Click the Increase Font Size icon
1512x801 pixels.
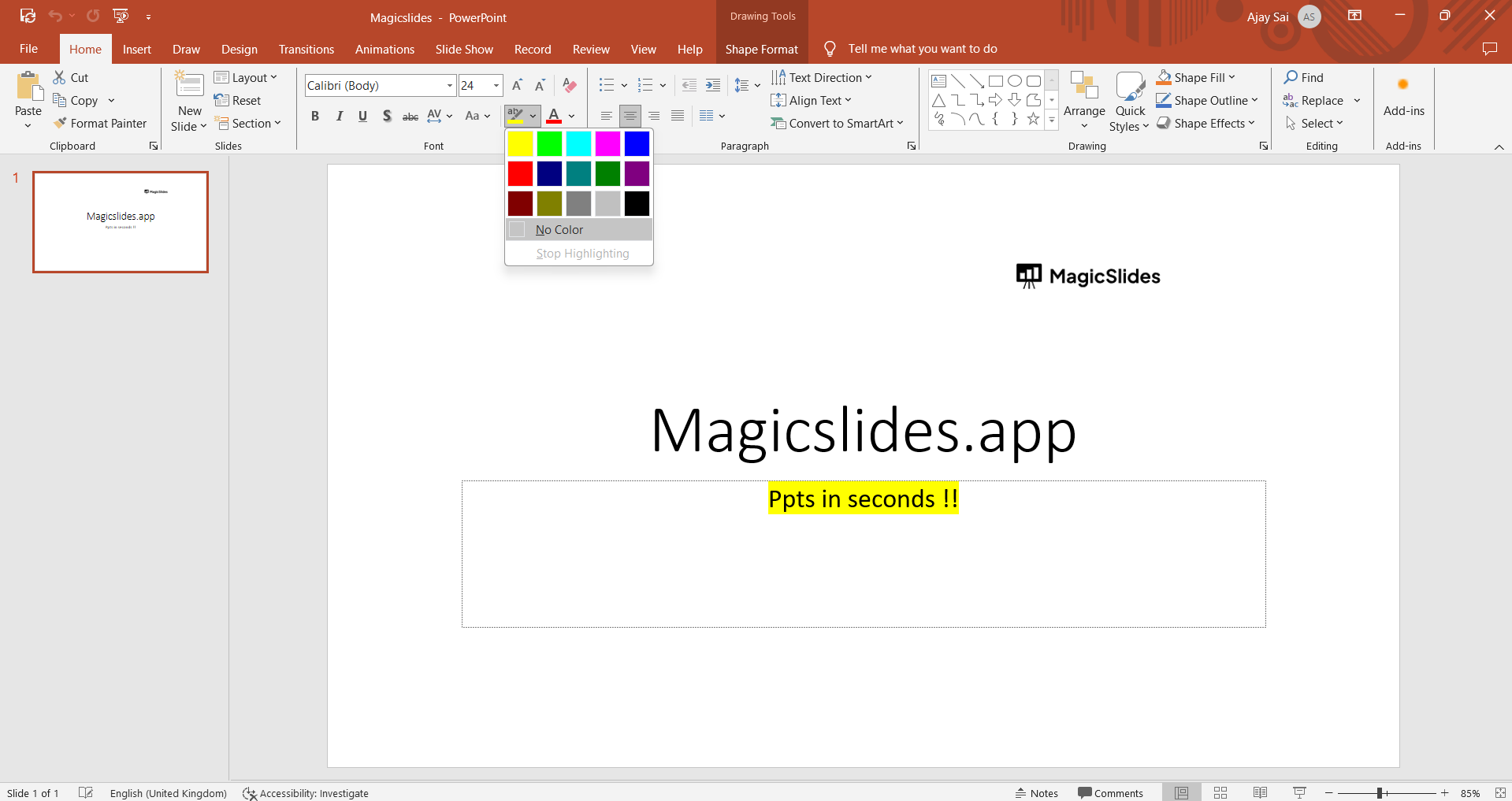(517, 85)
